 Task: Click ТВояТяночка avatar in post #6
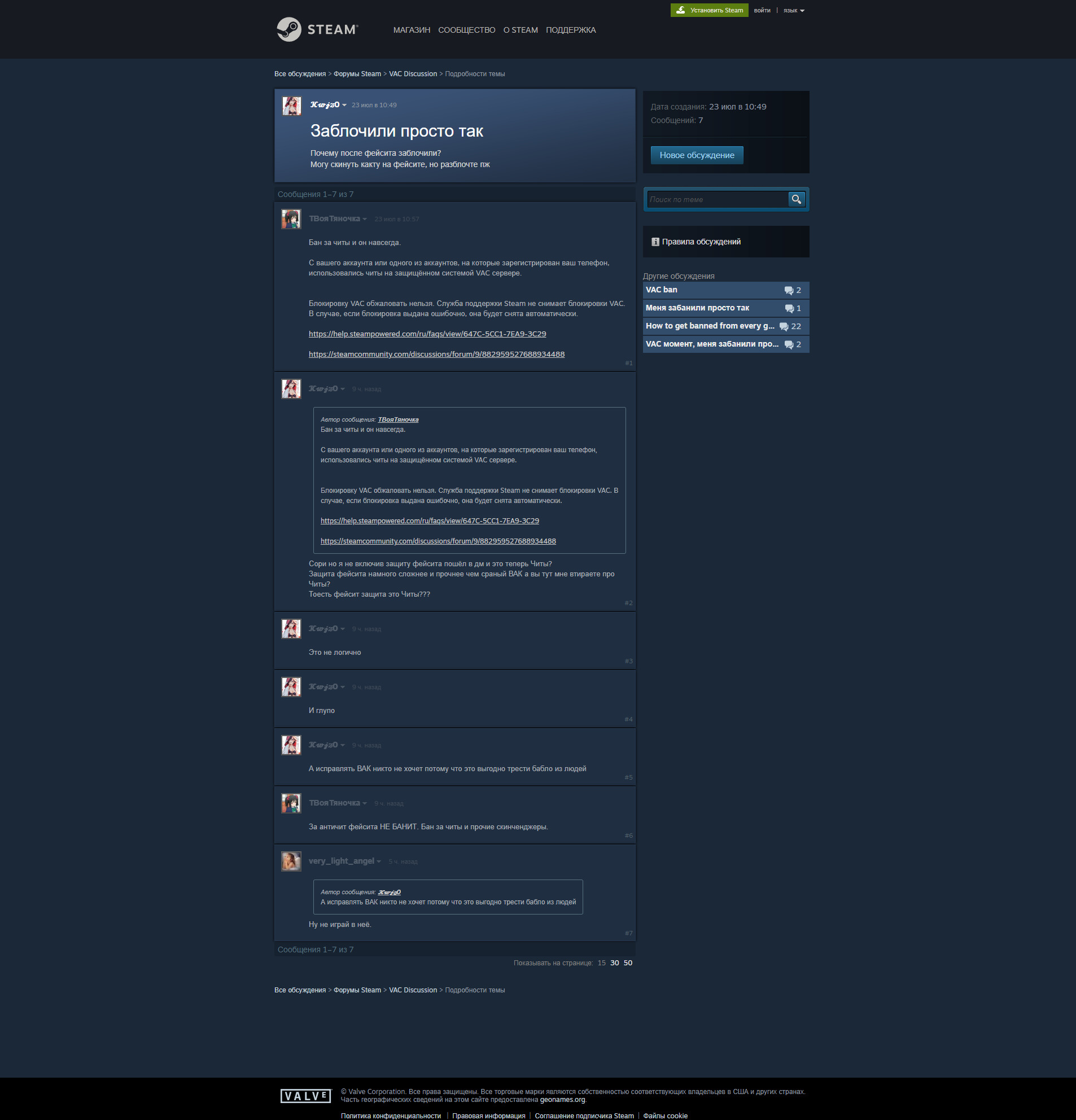point(291,803)
